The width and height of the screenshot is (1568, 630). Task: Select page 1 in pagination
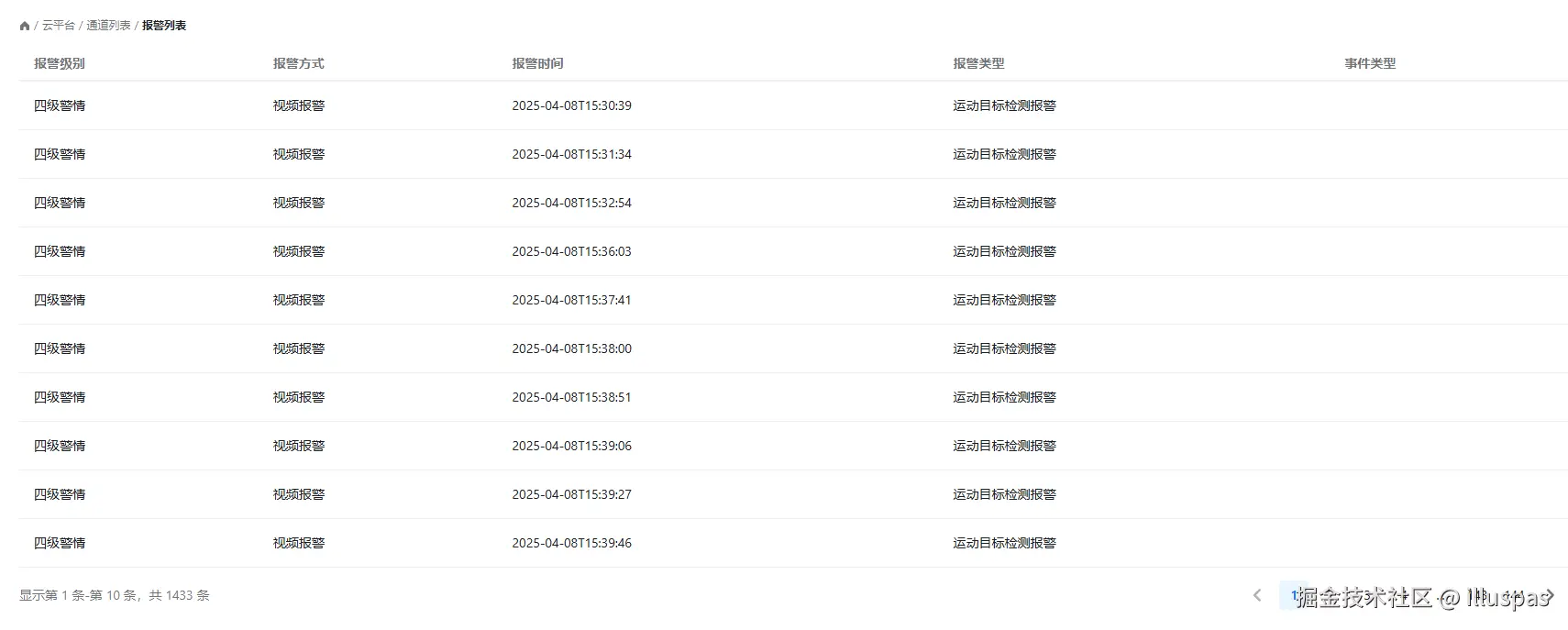click(x=1294, y=595)
